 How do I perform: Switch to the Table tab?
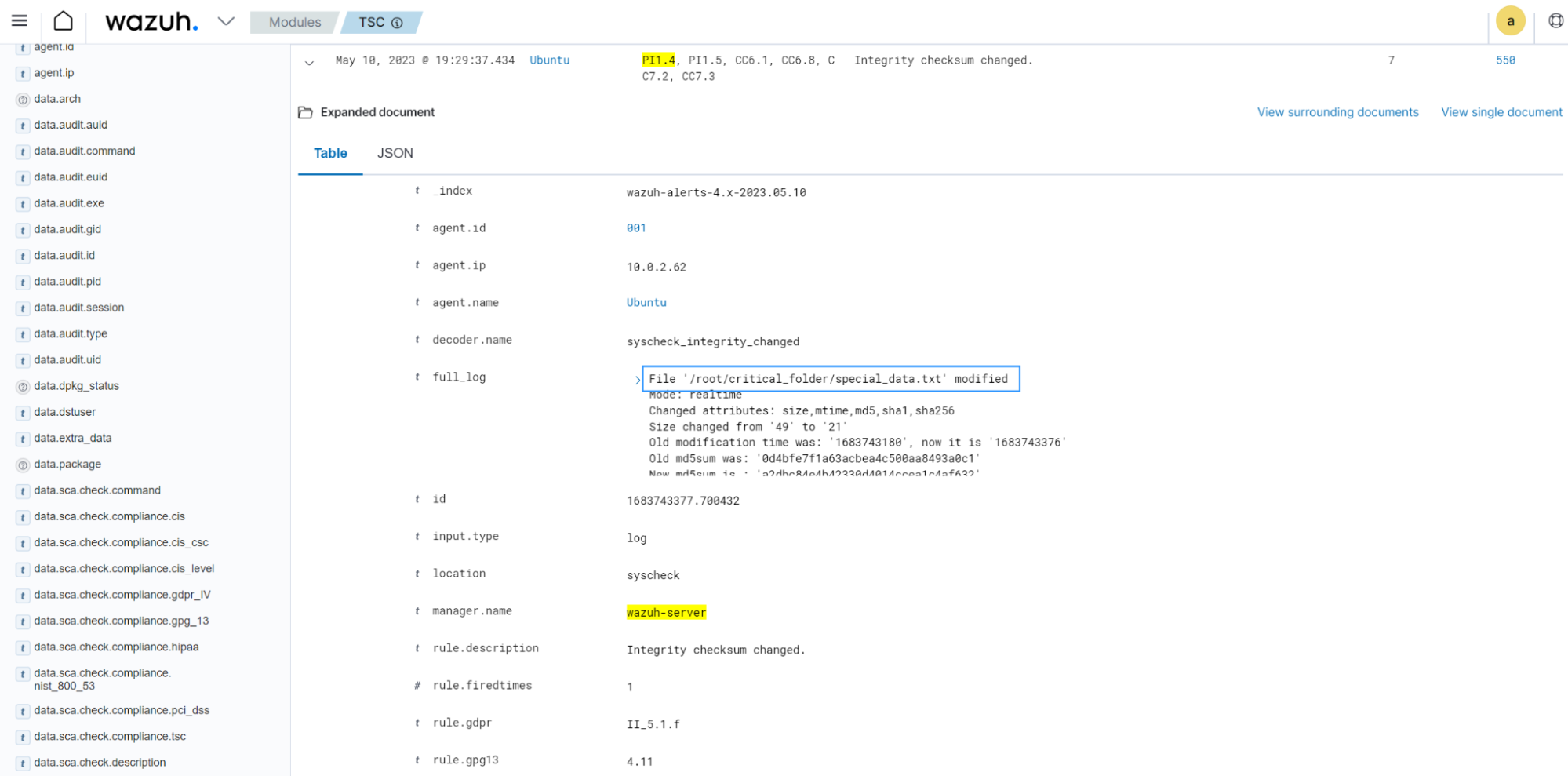point(330,153)
